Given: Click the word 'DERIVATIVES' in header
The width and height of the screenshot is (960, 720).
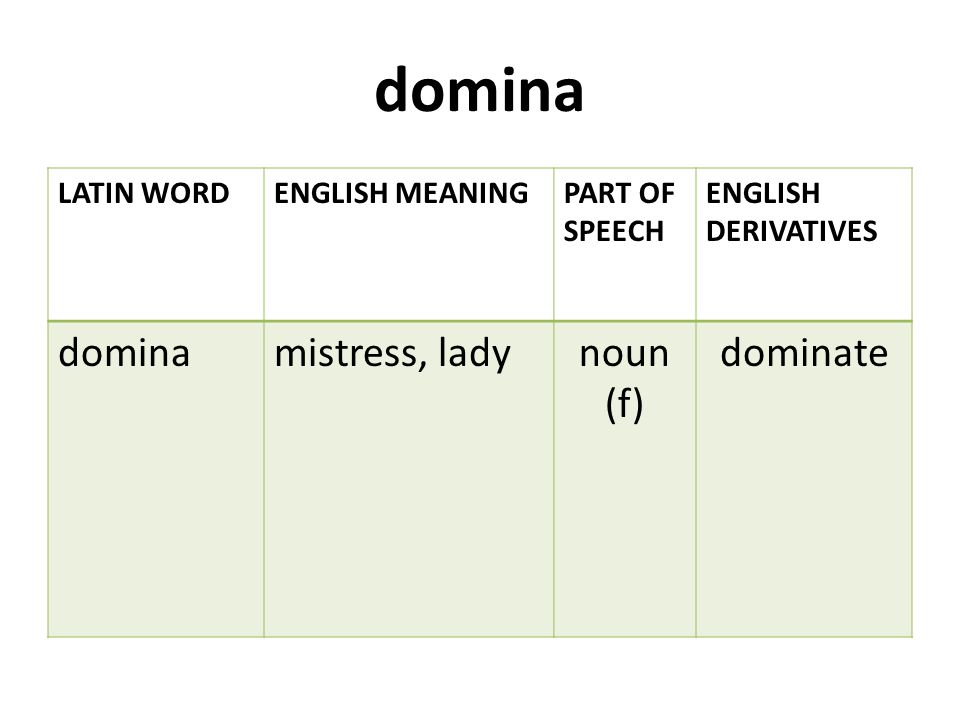Looking at the screenshot, I should tap(792, 231).
